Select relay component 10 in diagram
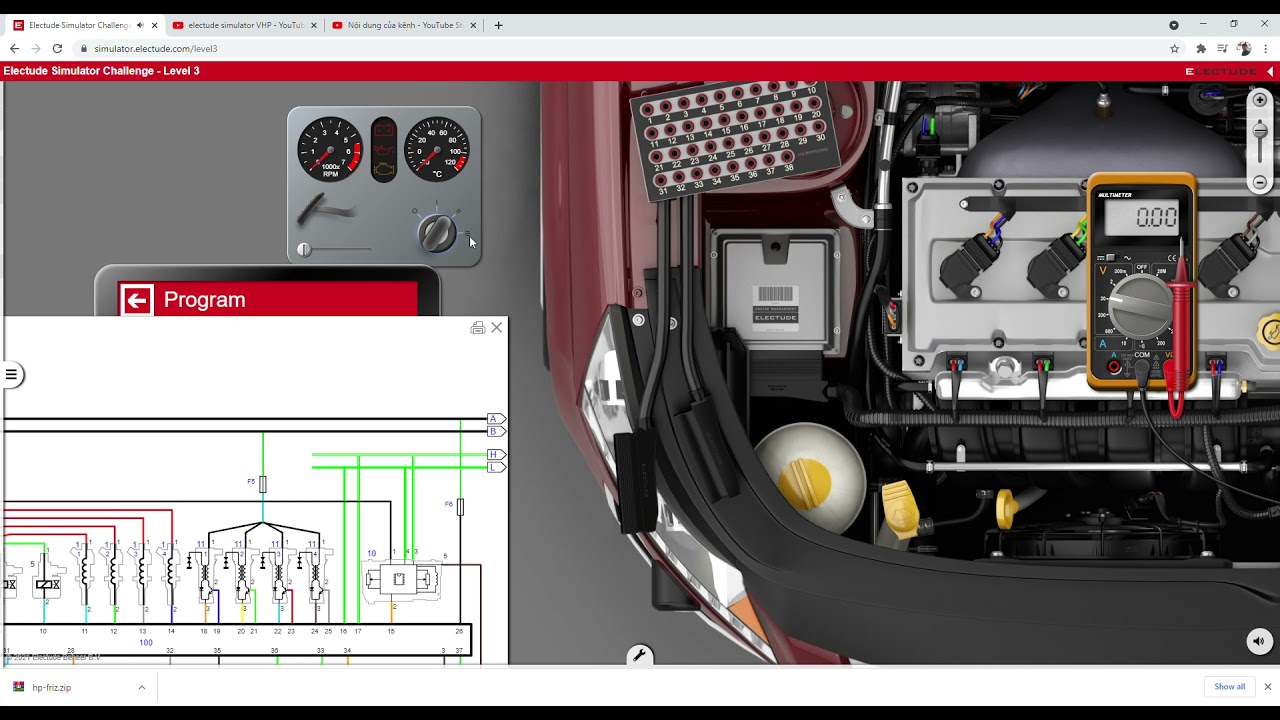Image resolution: width=1280 pixels, height=720 pixels. click(400, 579)
